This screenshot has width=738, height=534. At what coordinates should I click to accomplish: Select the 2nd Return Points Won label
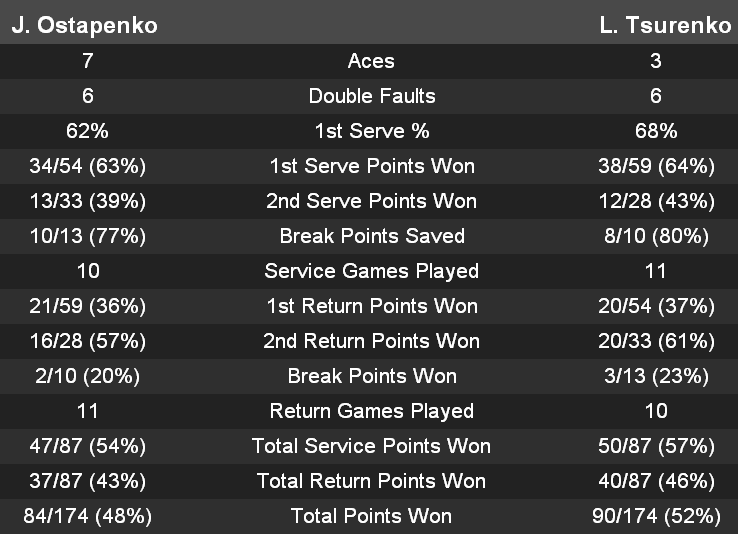click(371, 341)
